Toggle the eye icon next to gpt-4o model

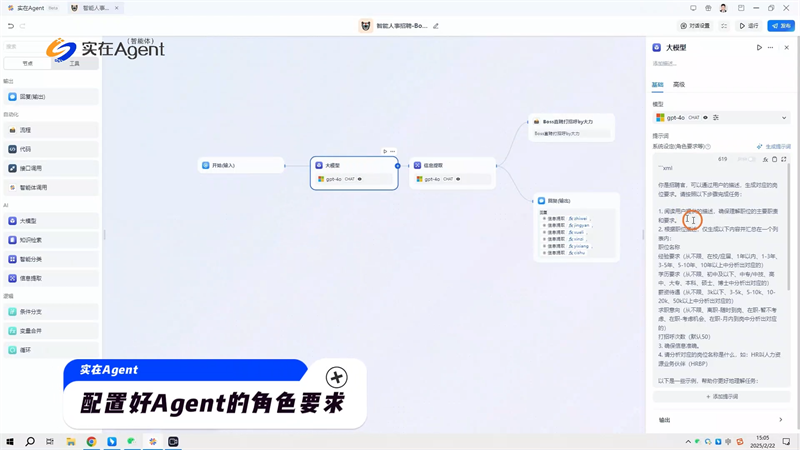[x=705, y=118]
